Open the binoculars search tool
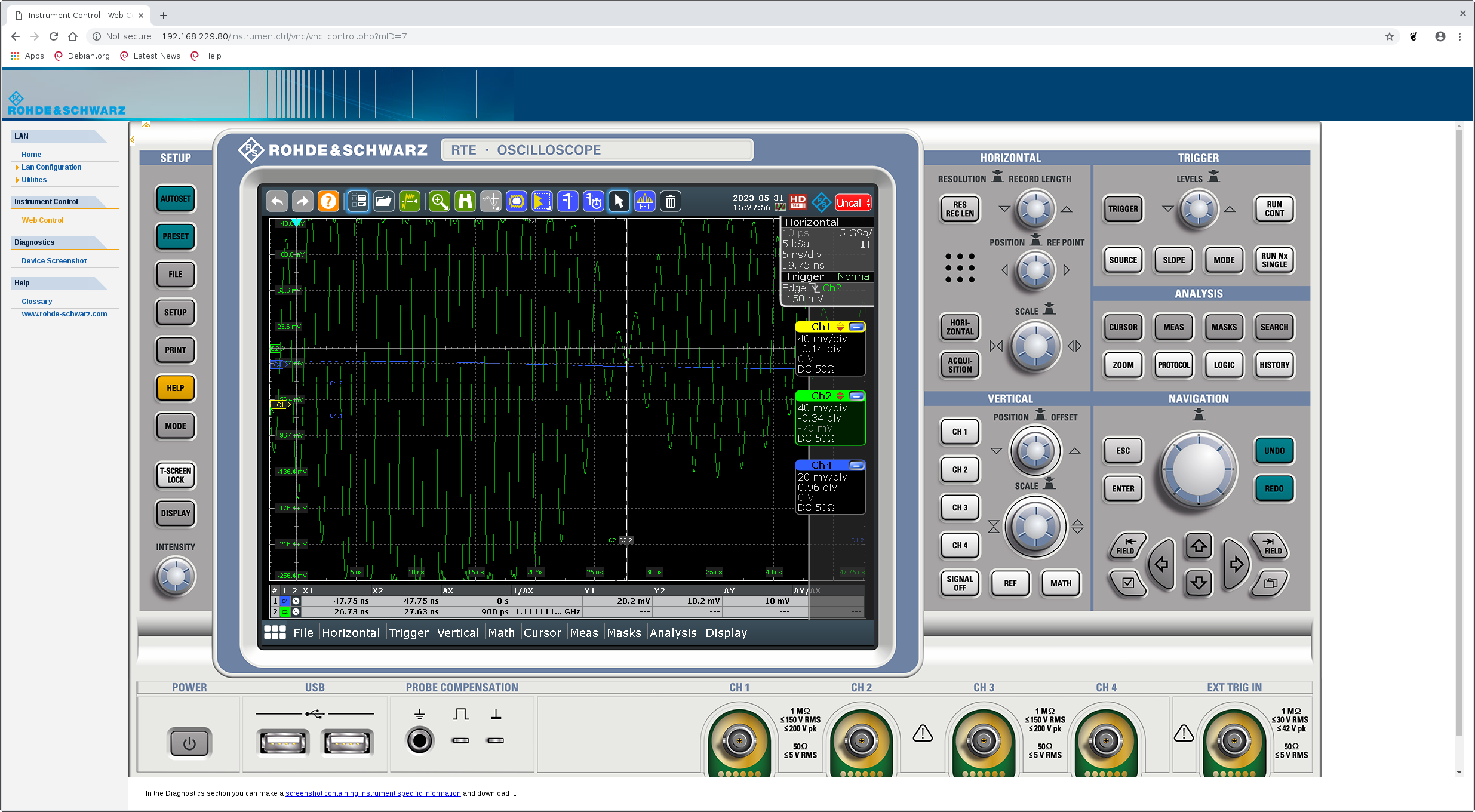This screenshot has width=1475, height=812. (465, 202)
